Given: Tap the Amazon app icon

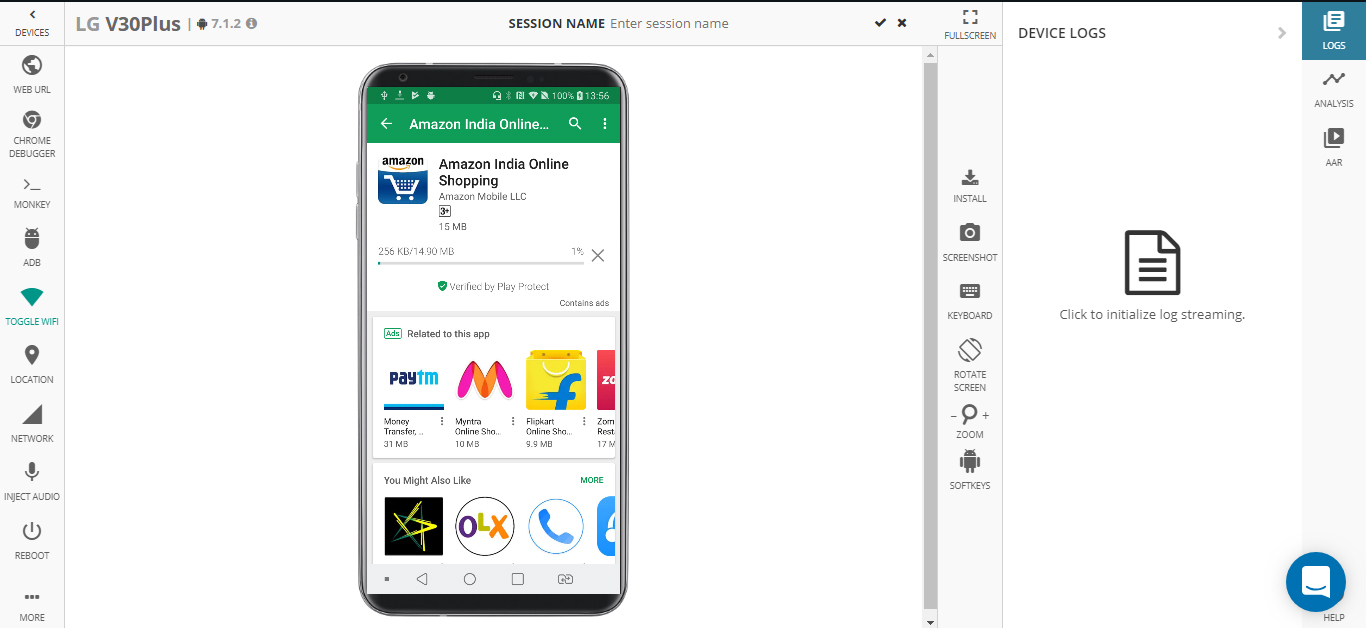Looking at the screenshot, I should pyautogui.click(x=403, y=180).
